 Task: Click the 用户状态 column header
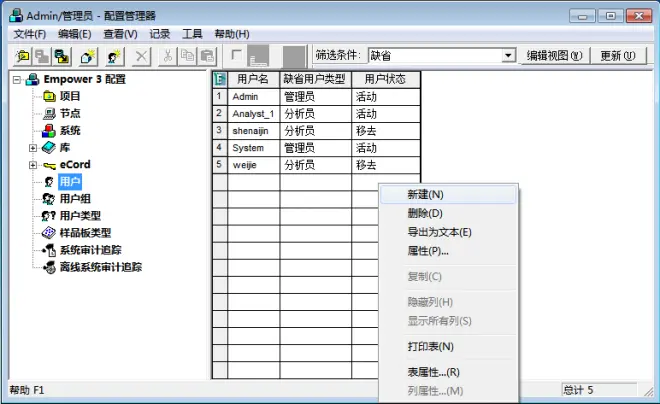click(386, 79)
